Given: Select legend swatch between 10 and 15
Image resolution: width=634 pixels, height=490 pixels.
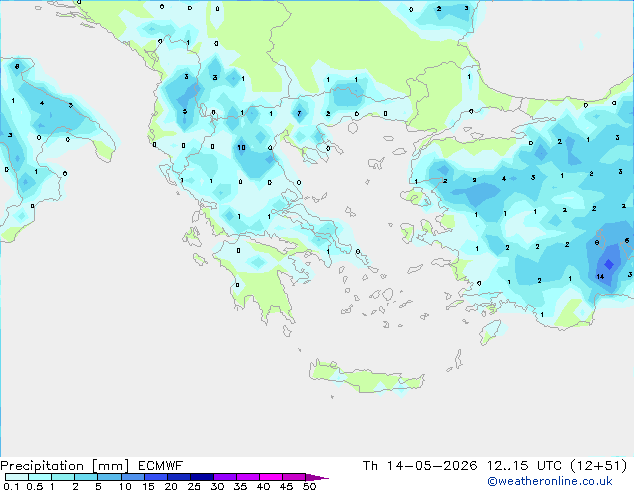Looking at the screenshot, I should 132,477.
